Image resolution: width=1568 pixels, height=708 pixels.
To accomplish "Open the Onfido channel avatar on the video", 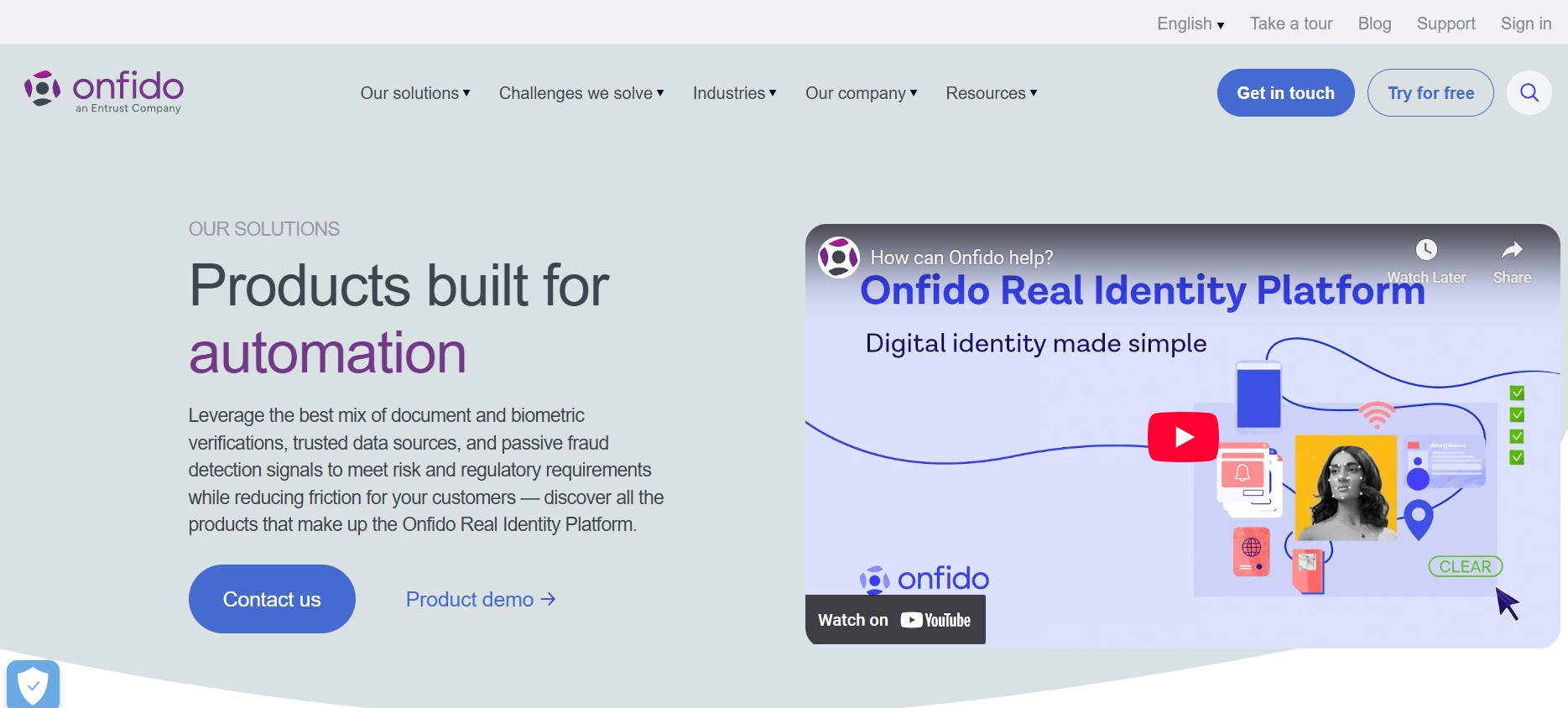I will pyautogui.click(x=839, y=258).
